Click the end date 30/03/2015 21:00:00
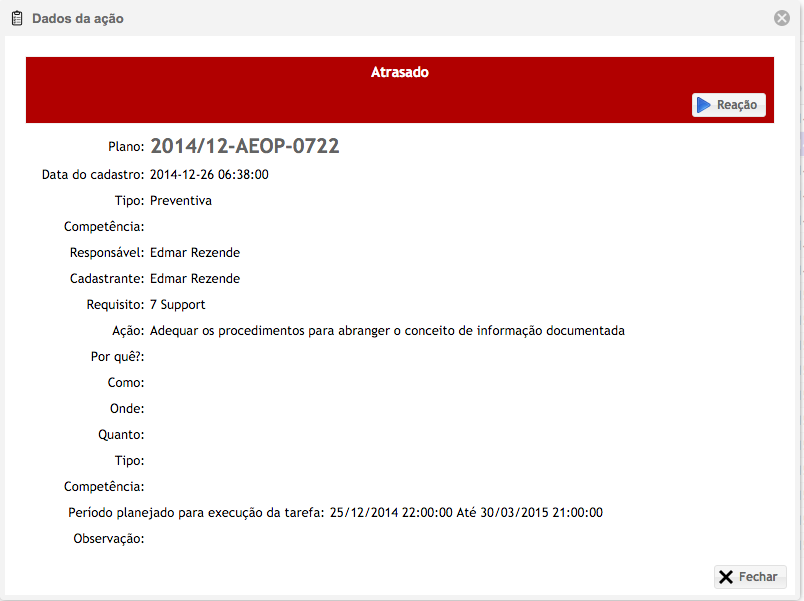Image resolution: width=804 pixels, height=601 pixels. [x=541, y=513]
